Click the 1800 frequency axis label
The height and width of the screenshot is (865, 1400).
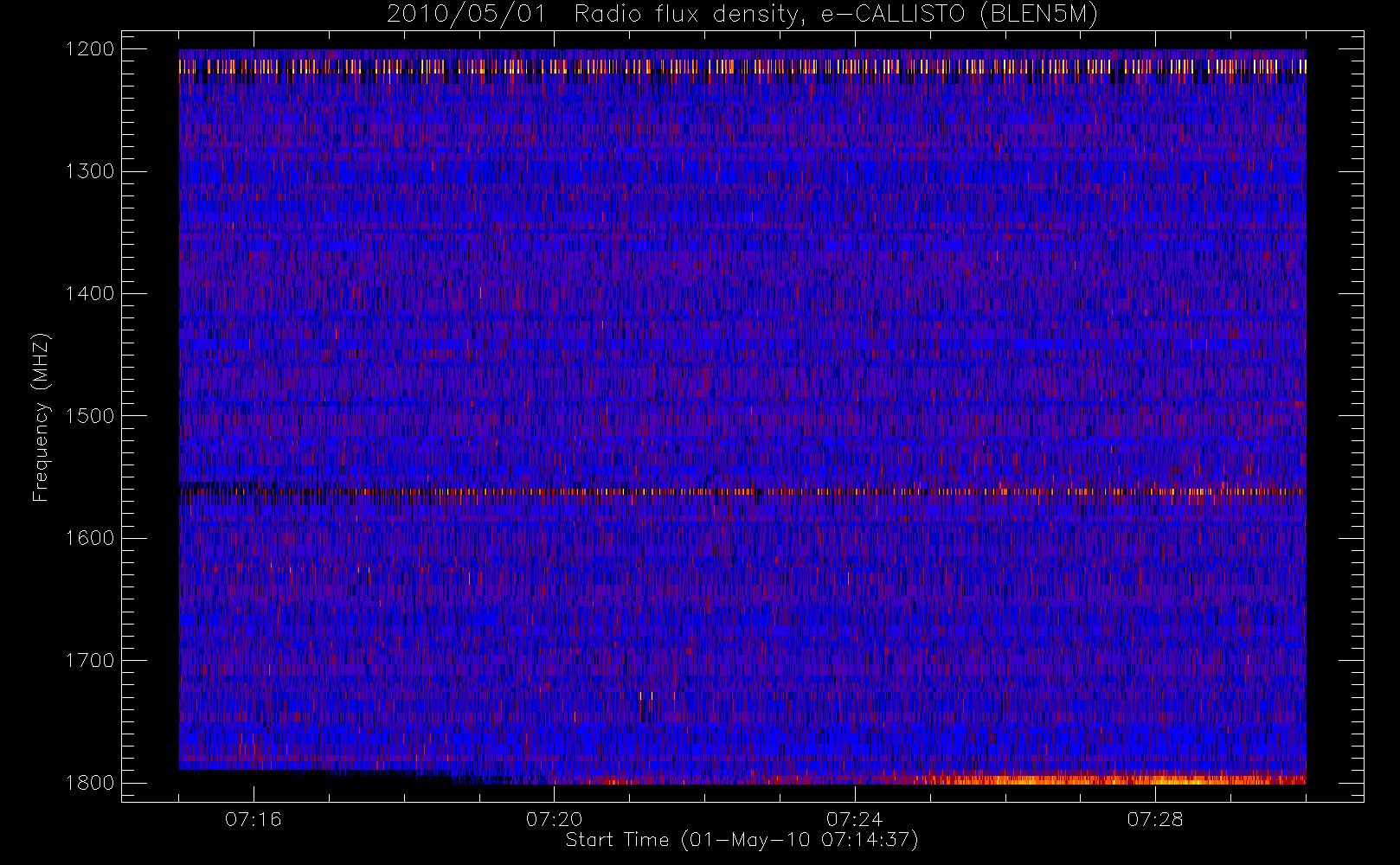pyautogui.click(x=90, y=782)
